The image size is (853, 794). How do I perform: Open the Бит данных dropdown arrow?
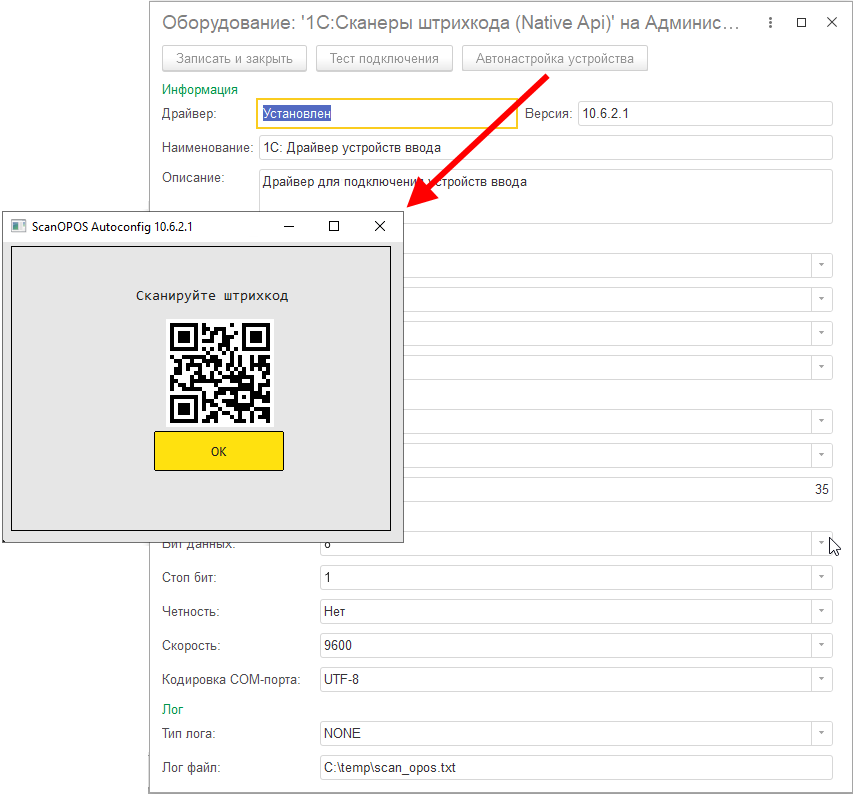point(821,543)
